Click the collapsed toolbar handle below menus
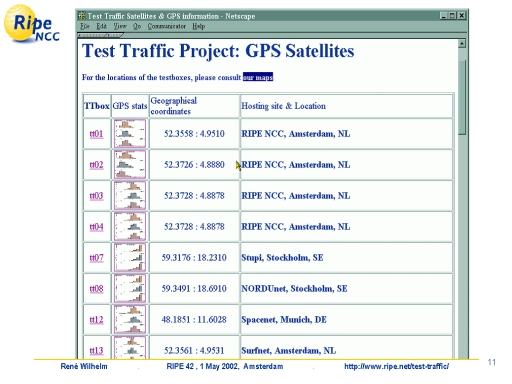Screen dimensions: 512x384 (x=101, y=35)
